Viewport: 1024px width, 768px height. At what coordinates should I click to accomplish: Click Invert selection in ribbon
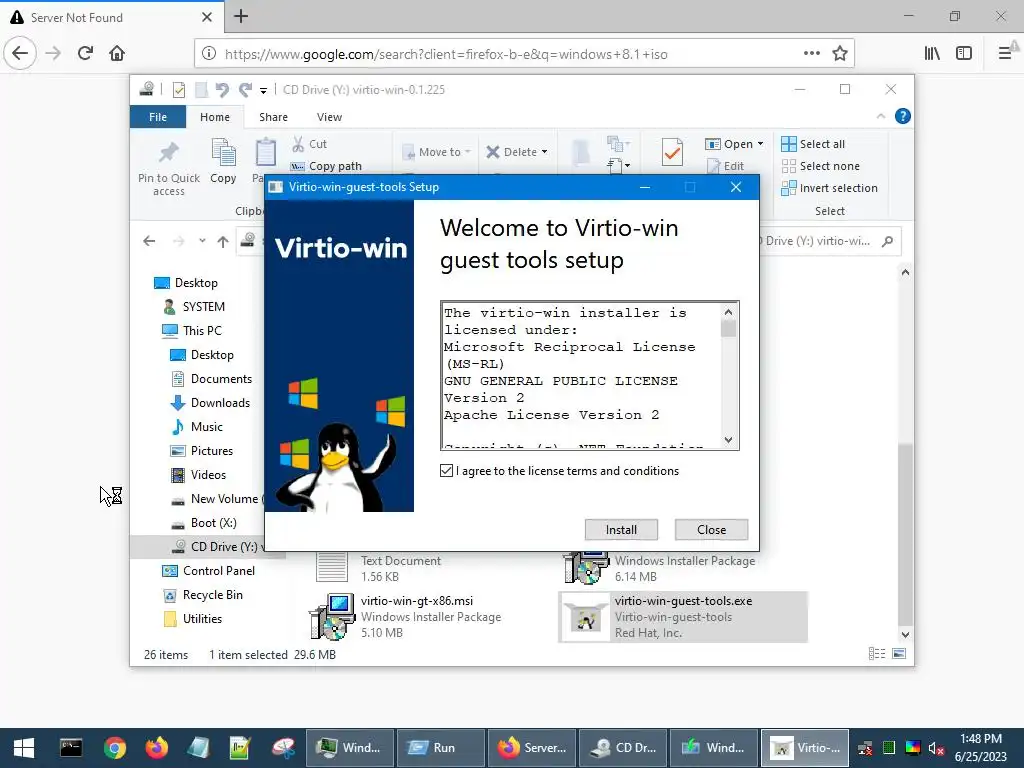pyautogui.click(x=829, y=188)
